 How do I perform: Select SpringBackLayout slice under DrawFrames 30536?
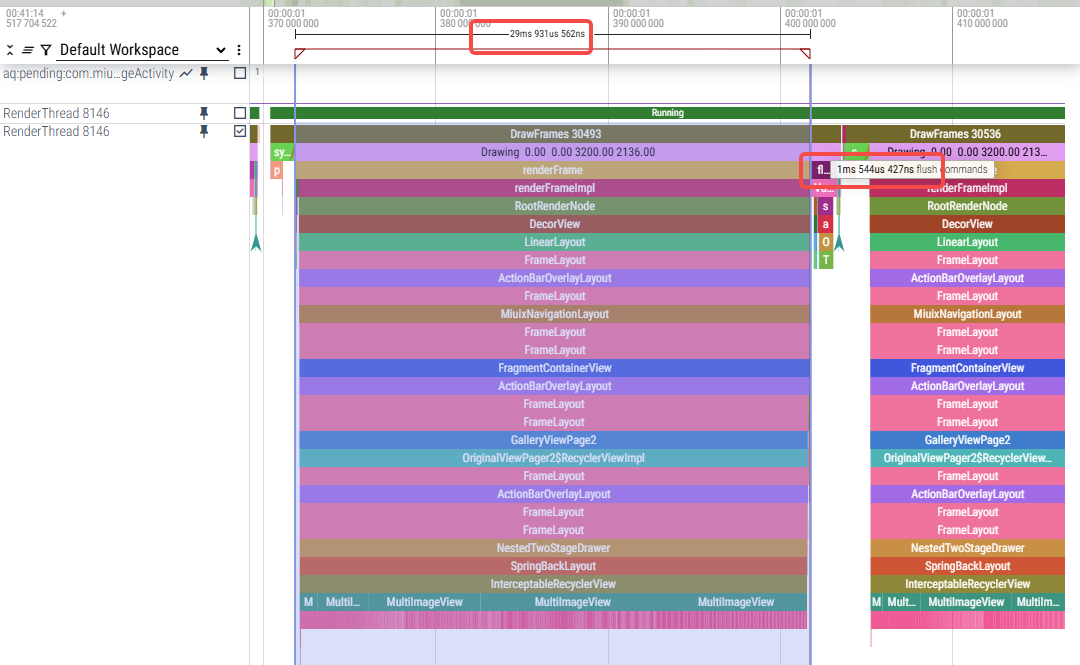[x=967, y=565]
